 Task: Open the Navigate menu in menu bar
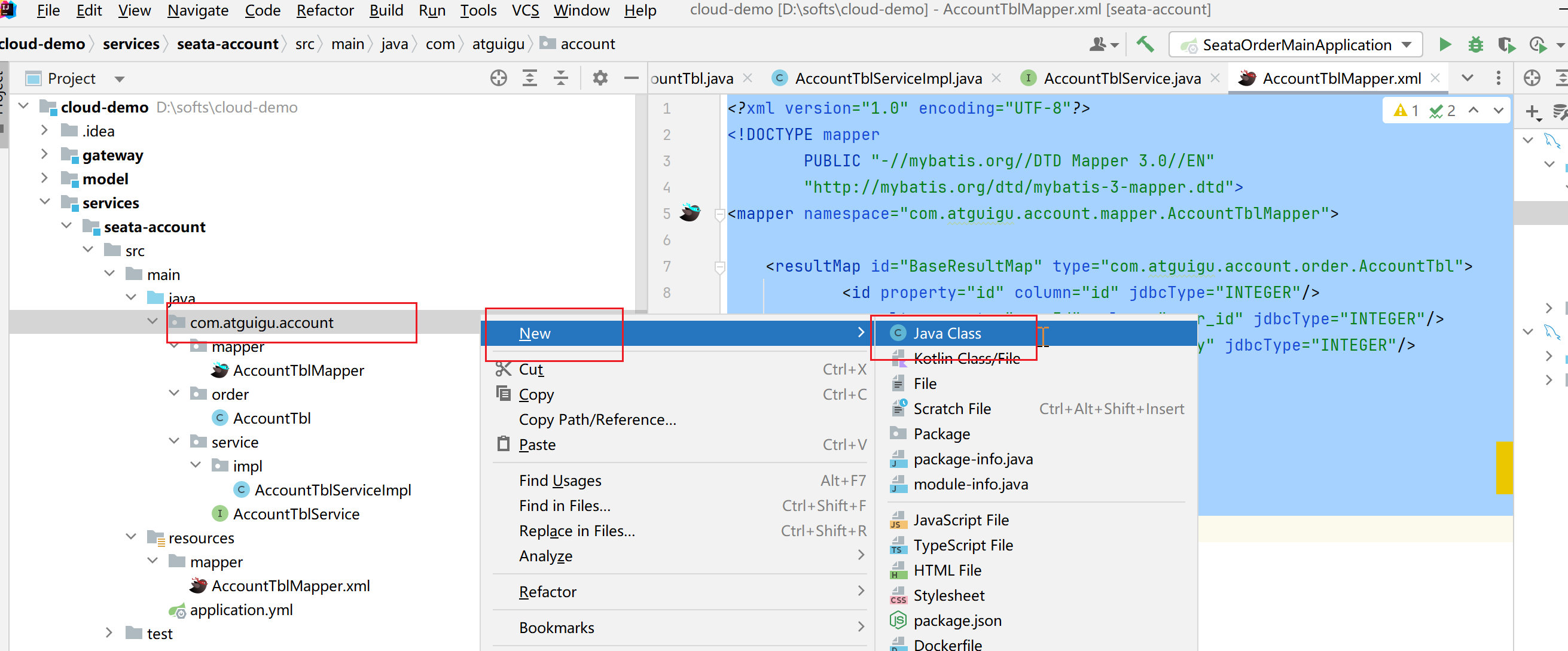coord(198,10)
